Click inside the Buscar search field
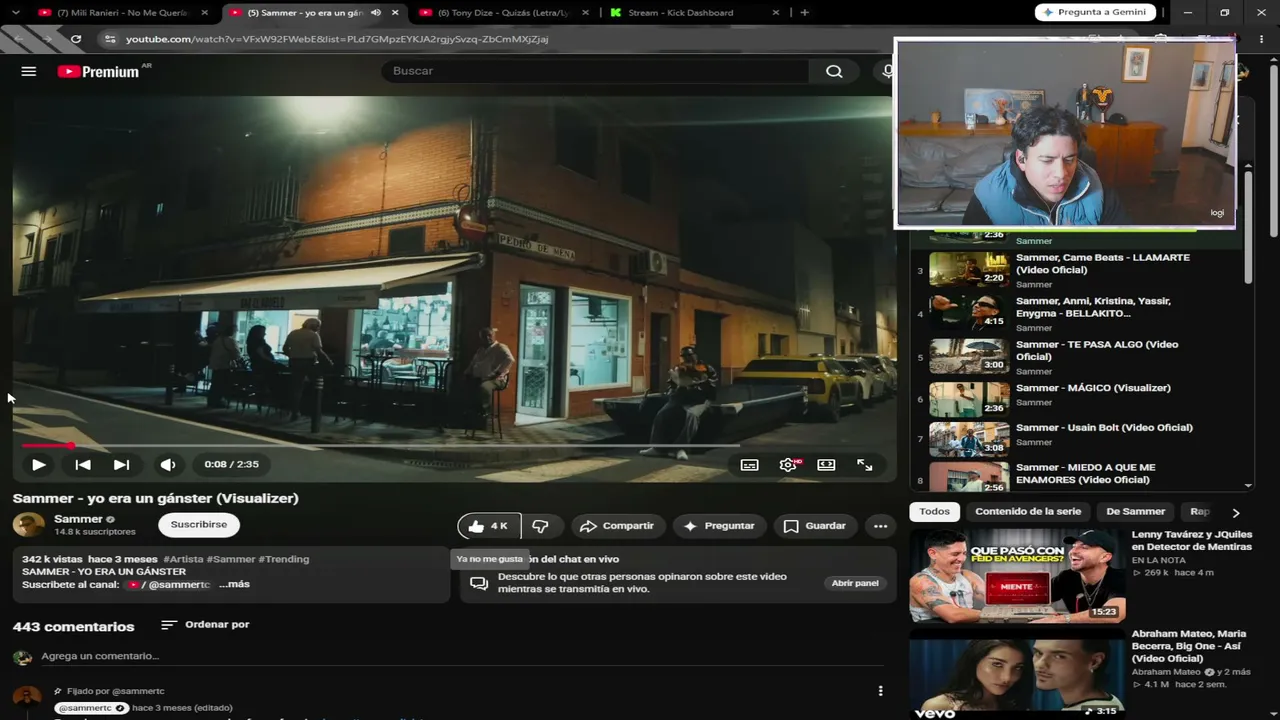The image size is (1280, 720). click(x=595, y=71)
